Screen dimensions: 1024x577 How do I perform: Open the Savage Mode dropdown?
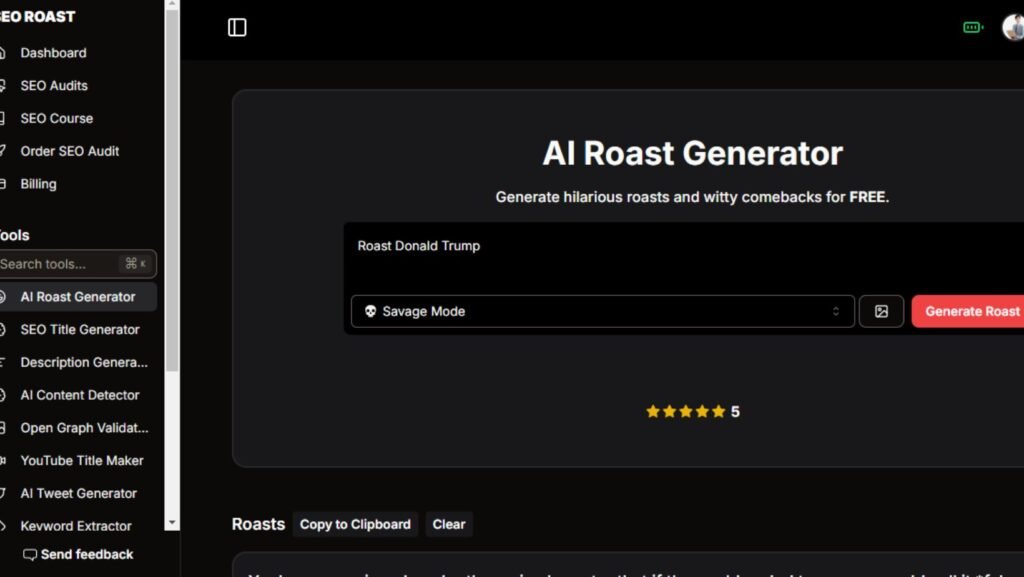602,311
